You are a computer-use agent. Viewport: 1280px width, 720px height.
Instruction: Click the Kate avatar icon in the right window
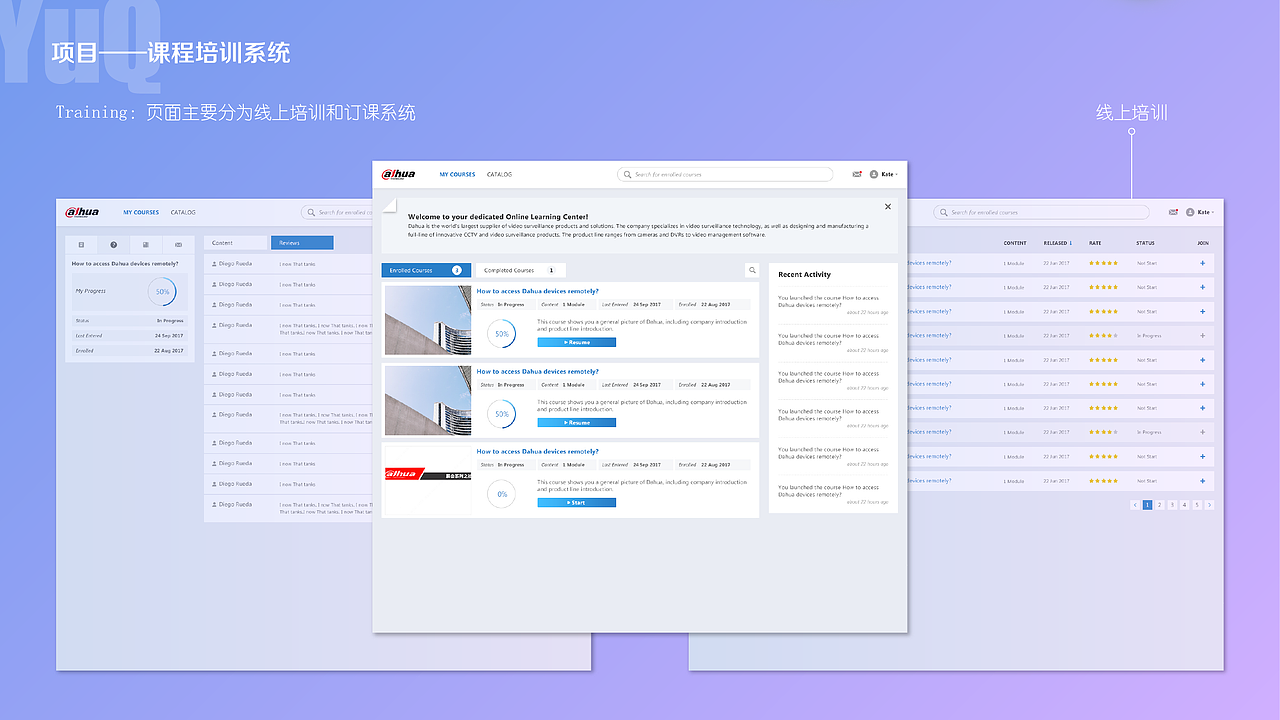click(1190, 212)
